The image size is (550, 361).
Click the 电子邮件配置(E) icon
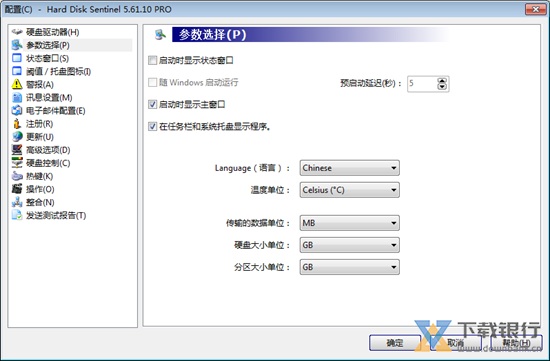click(17, 111)
